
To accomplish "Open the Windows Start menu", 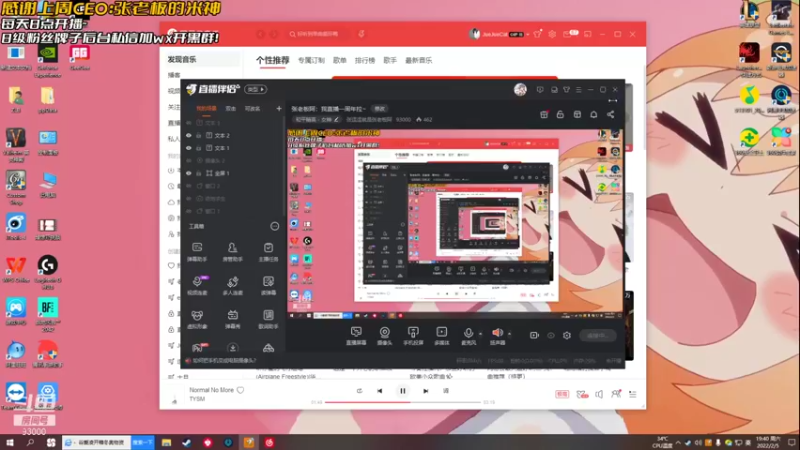I will [x=10, y=442].
